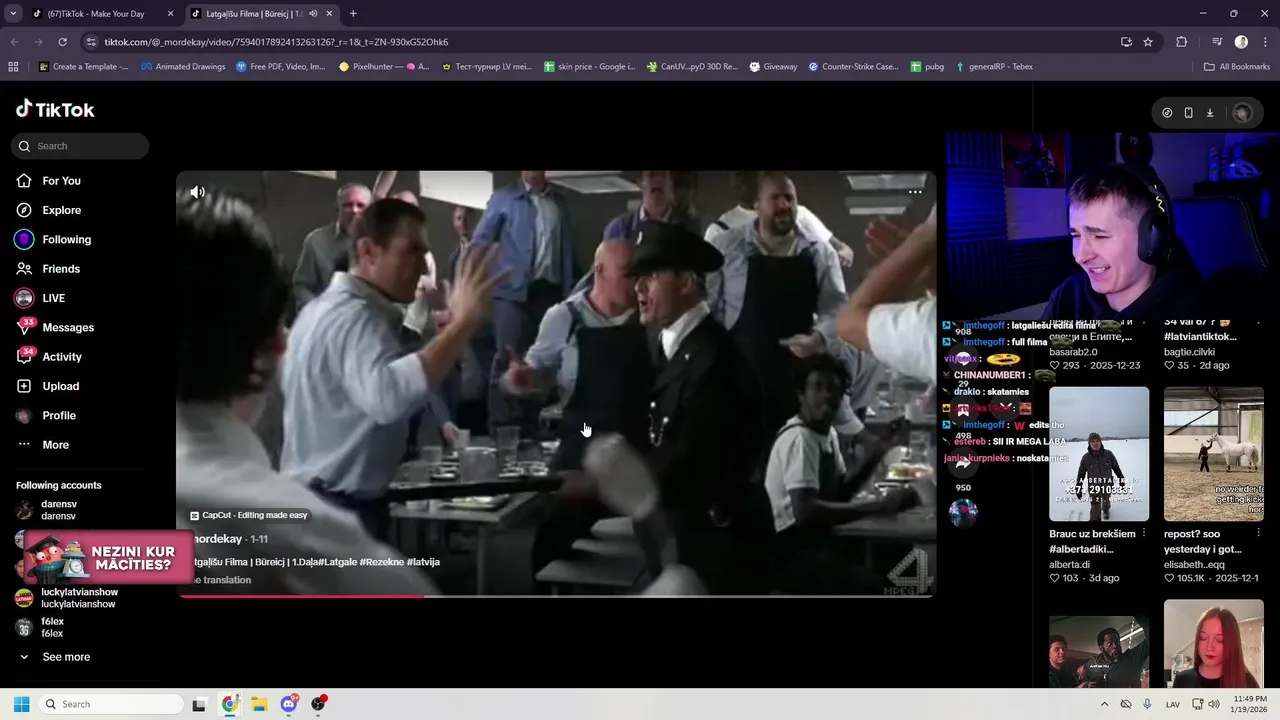Open the Chrome apps grid icon
The width and height of the screenshot is (1280, 720).
(x=13, y=67)
